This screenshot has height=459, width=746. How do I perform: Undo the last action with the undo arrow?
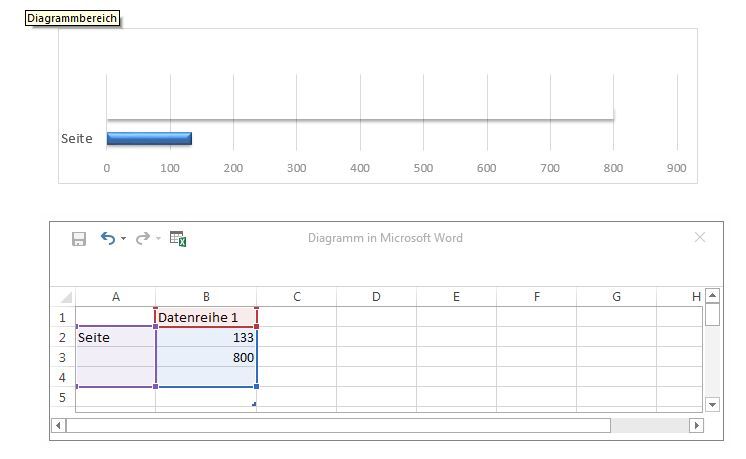tap(108, 238)
